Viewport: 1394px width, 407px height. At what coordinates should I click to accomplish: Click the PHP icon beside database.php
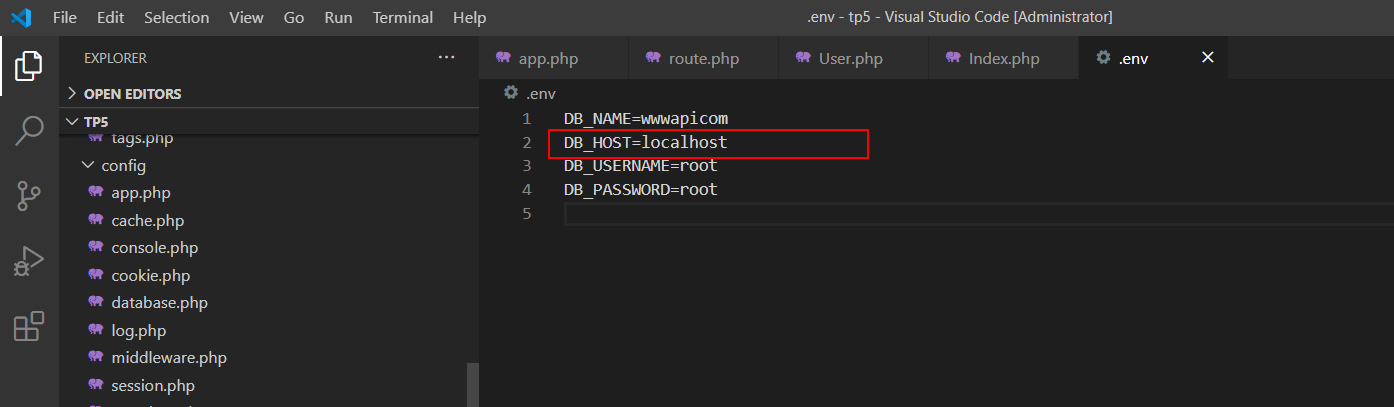coord(96,302)
